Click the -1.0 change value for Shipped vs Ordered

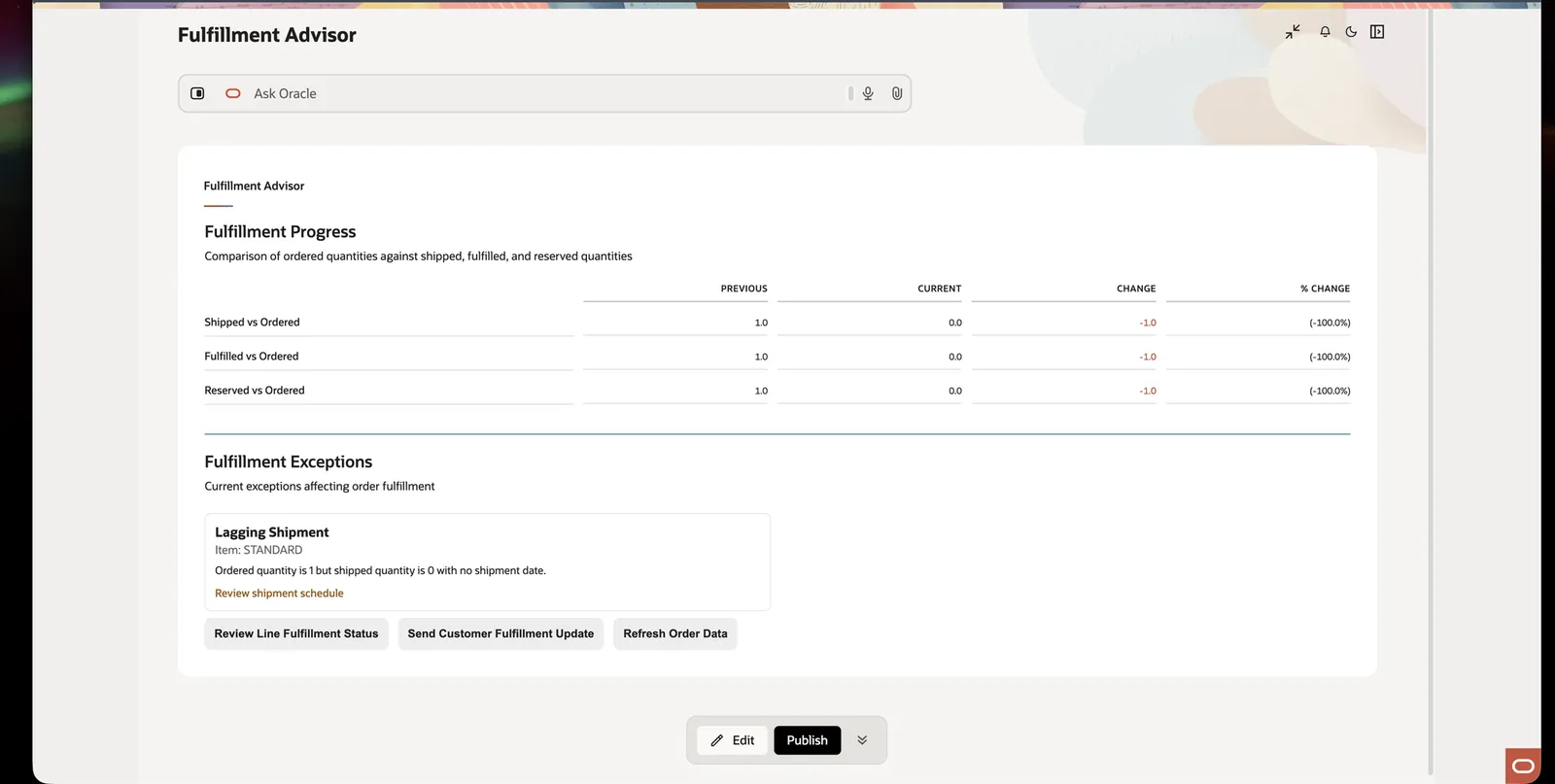(1148, 323)
